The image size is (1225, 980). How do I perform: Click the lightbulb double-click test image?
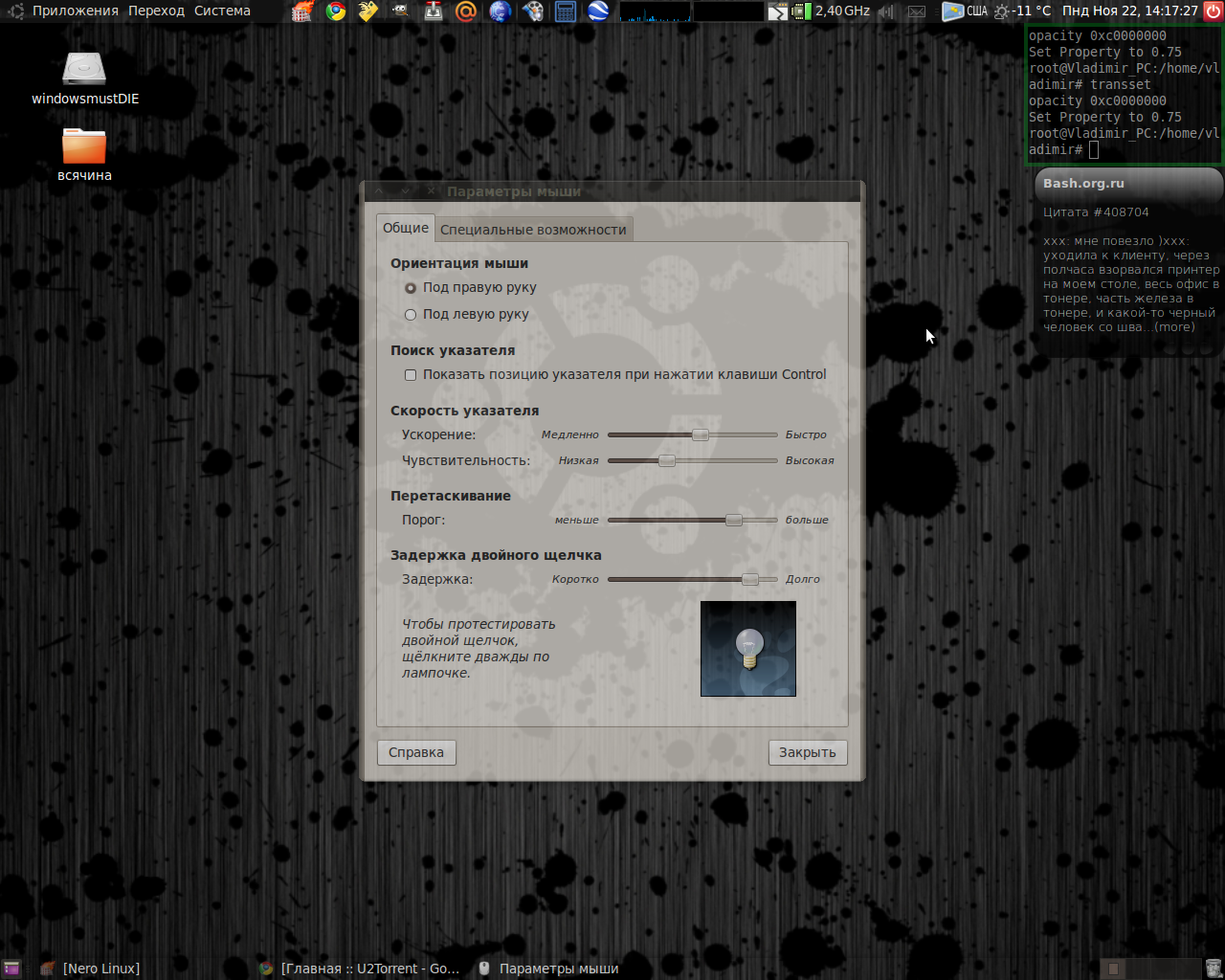pyautogui.click(x=748, y=649)
